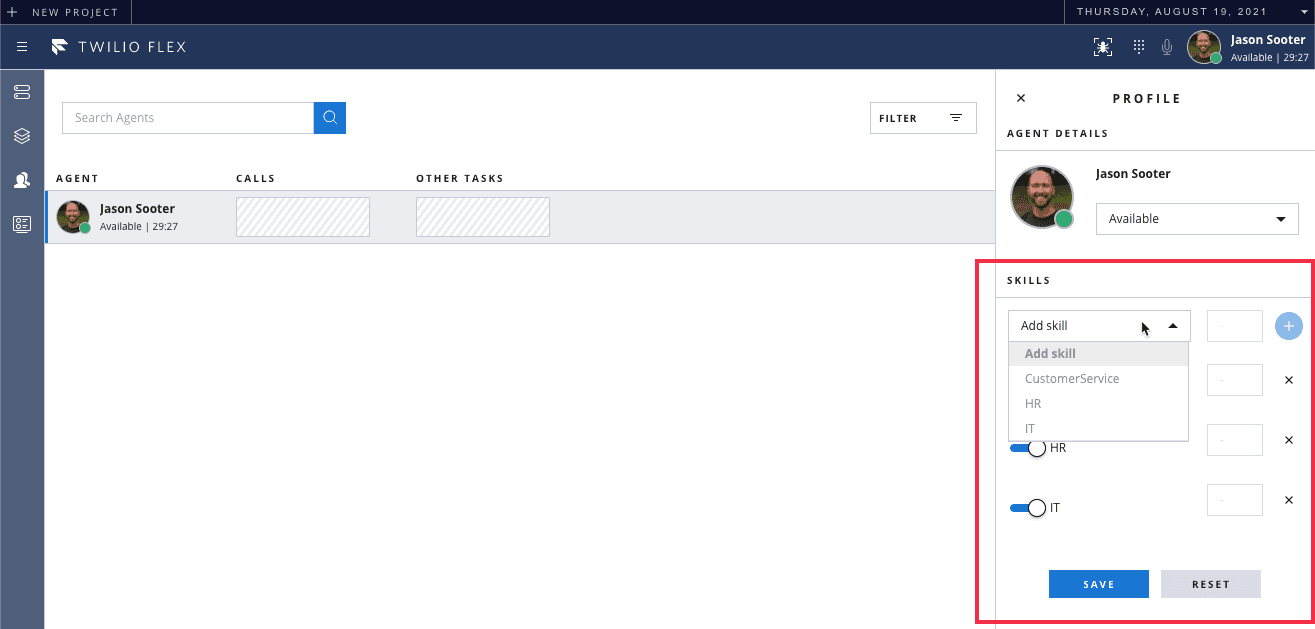Click the Teams layers icon in sidebar
The width and height of the screenshot is (1315, 629).
22,136
